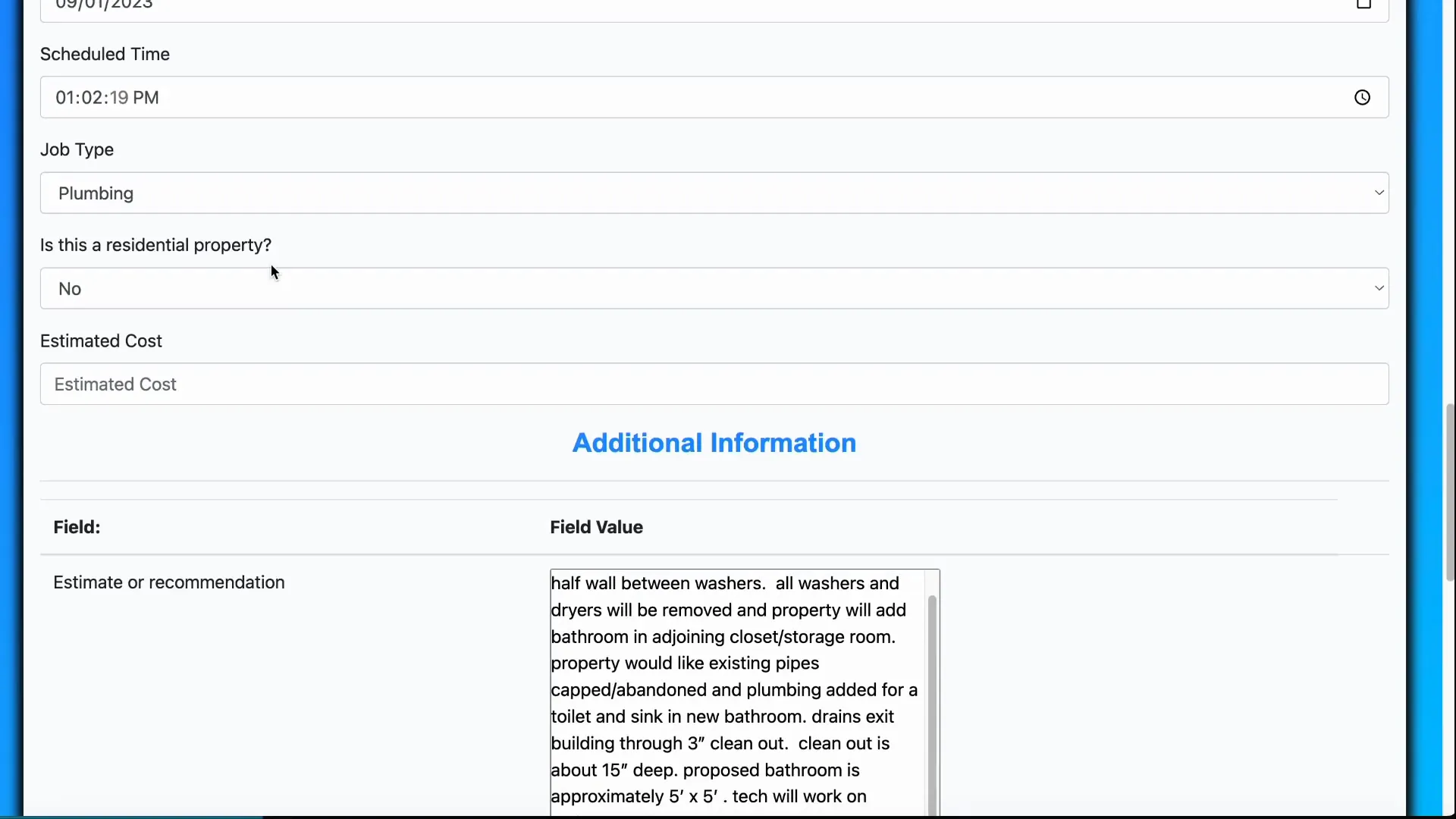Select the Estimate or recommendation row label

pyautogui.click(x=168, y=582)
